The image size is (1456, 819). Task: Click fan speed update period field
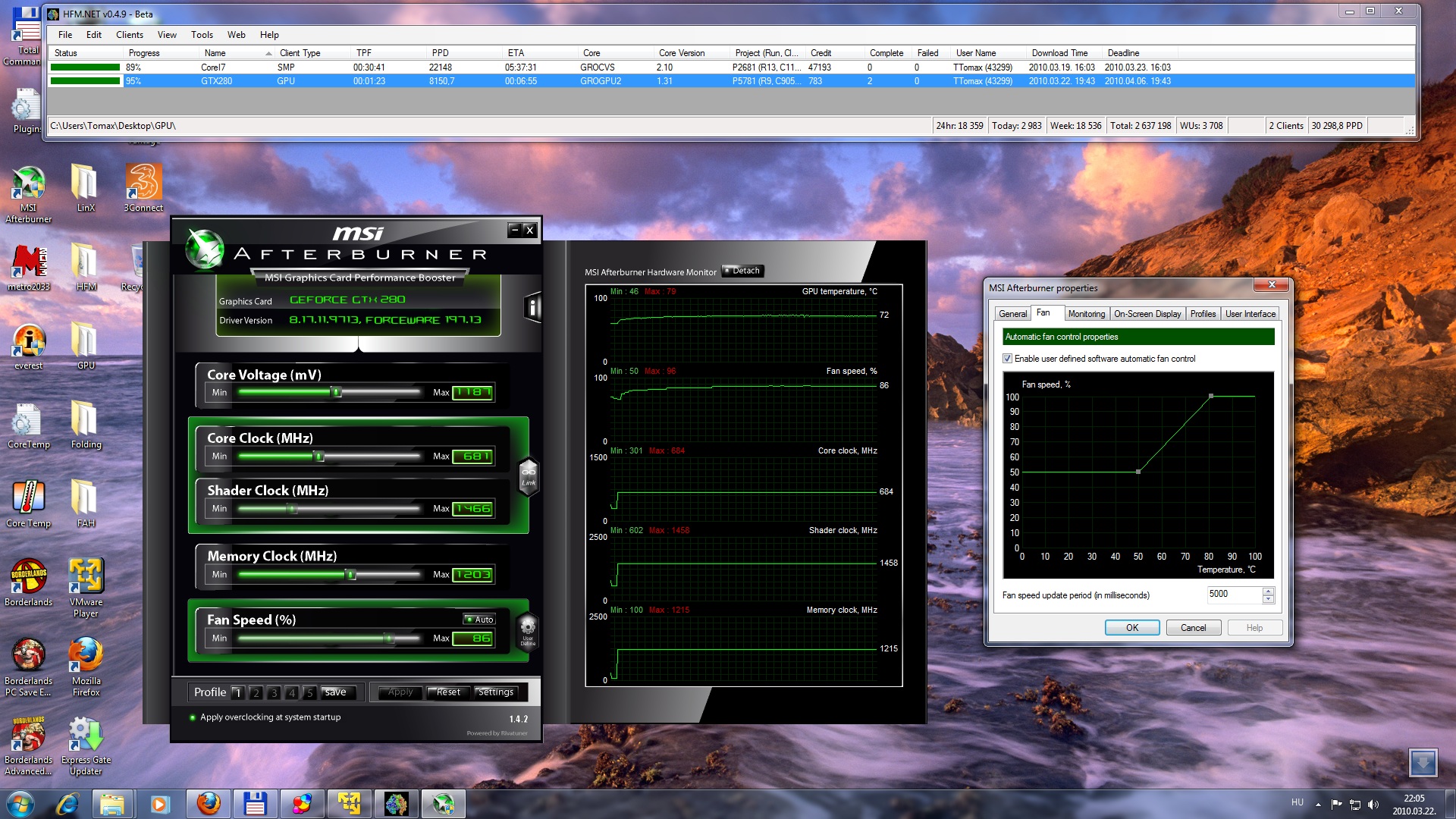[x=1235, y=595]
